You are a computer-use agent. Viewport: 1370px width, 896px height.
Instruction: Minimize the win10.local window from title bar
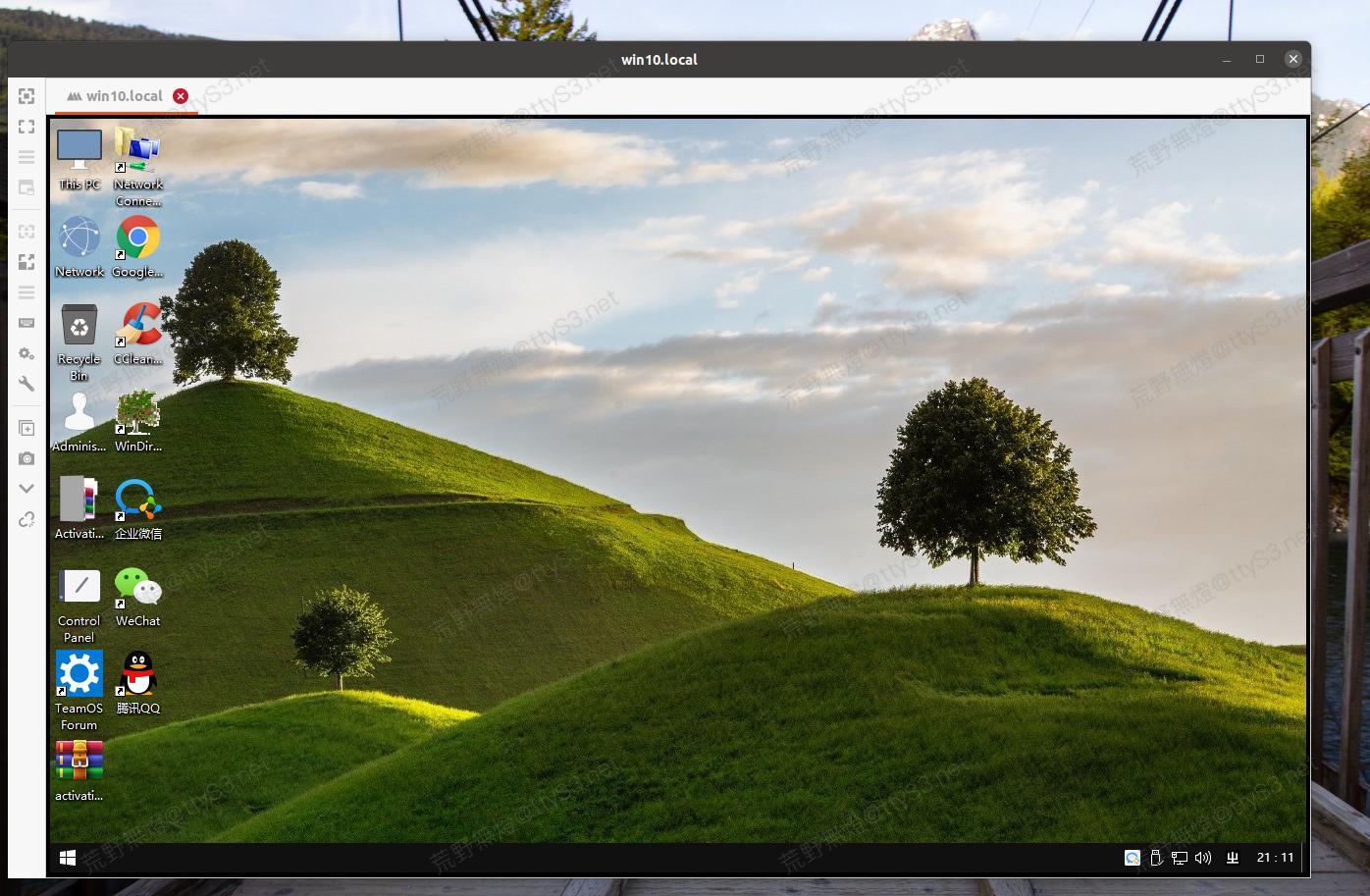(x=1227, y=59)
